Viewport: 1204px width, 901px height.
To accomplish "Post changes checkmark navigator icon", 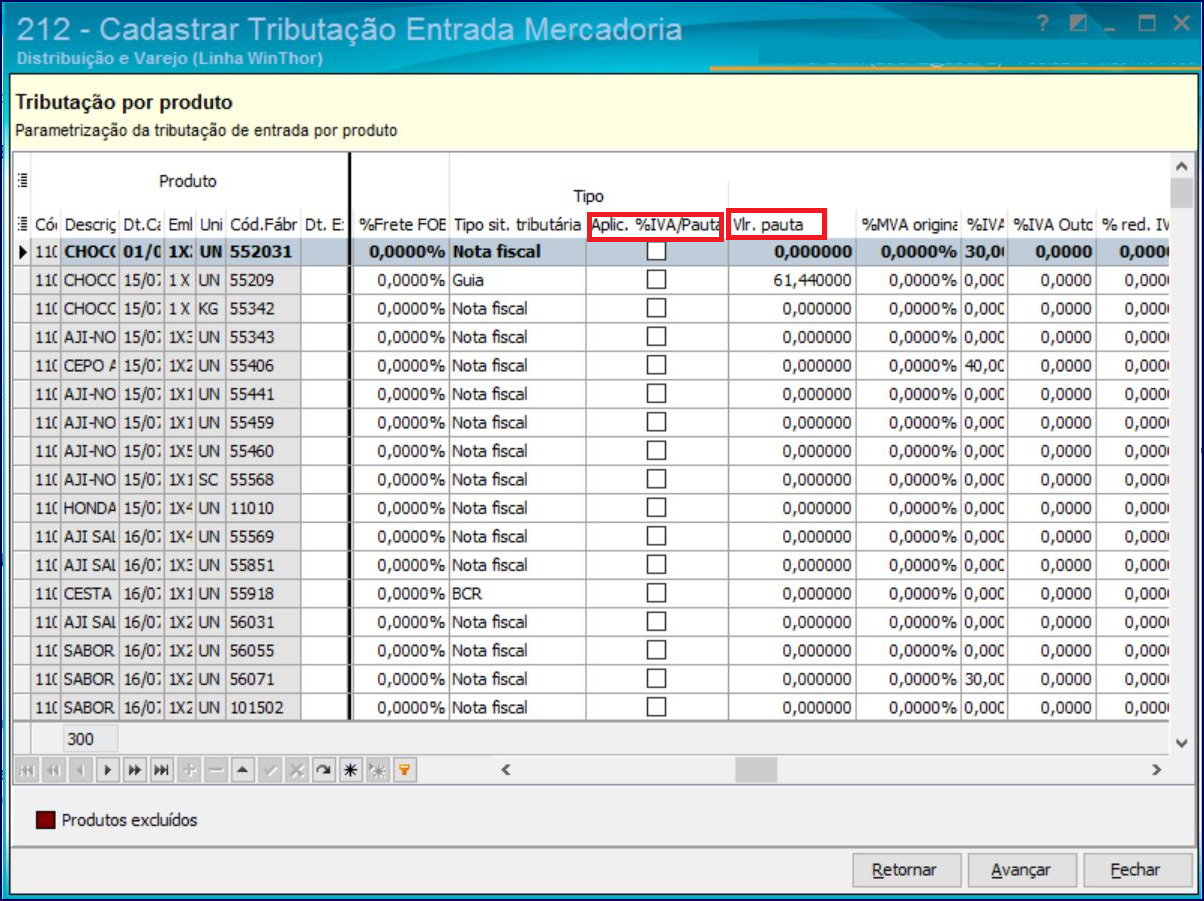I will (270, 770).
